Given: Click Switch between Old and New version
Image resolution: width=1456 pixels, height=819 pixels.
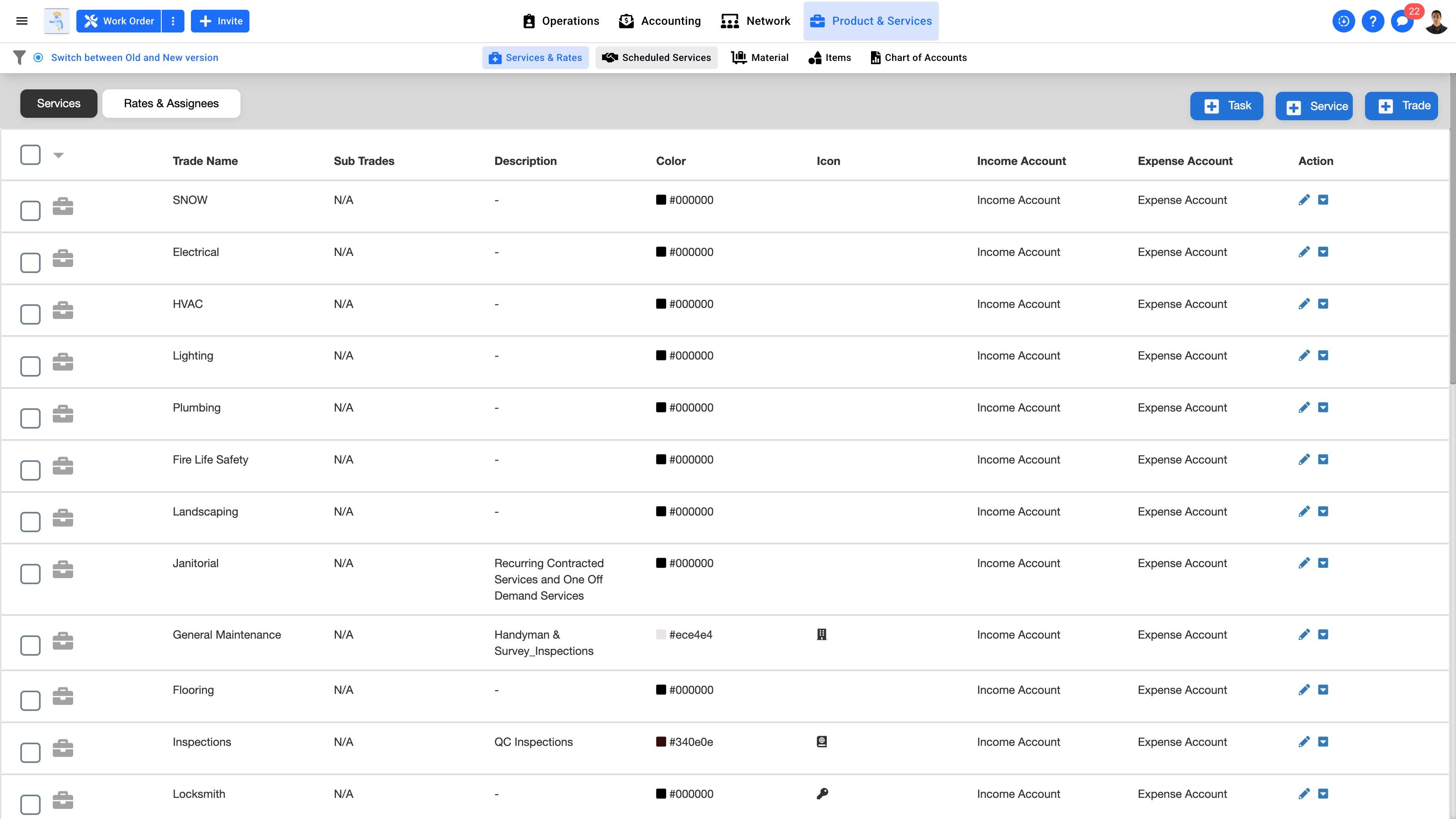Looking at the screenshot, I should 134,58.
